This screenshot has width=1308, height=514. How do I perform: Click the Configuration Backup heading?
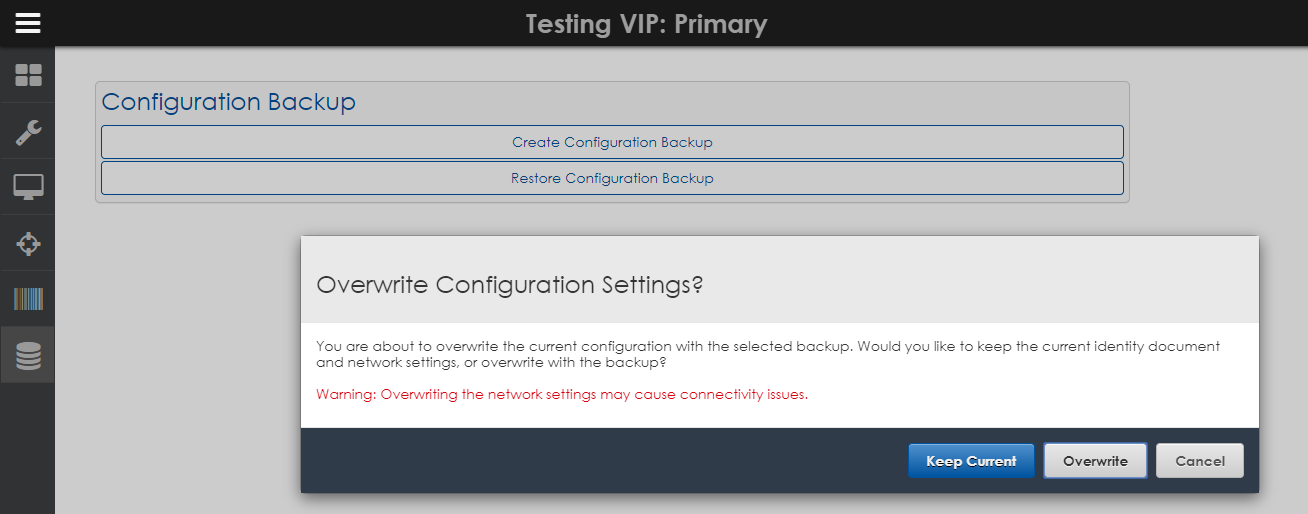point(229,102)
